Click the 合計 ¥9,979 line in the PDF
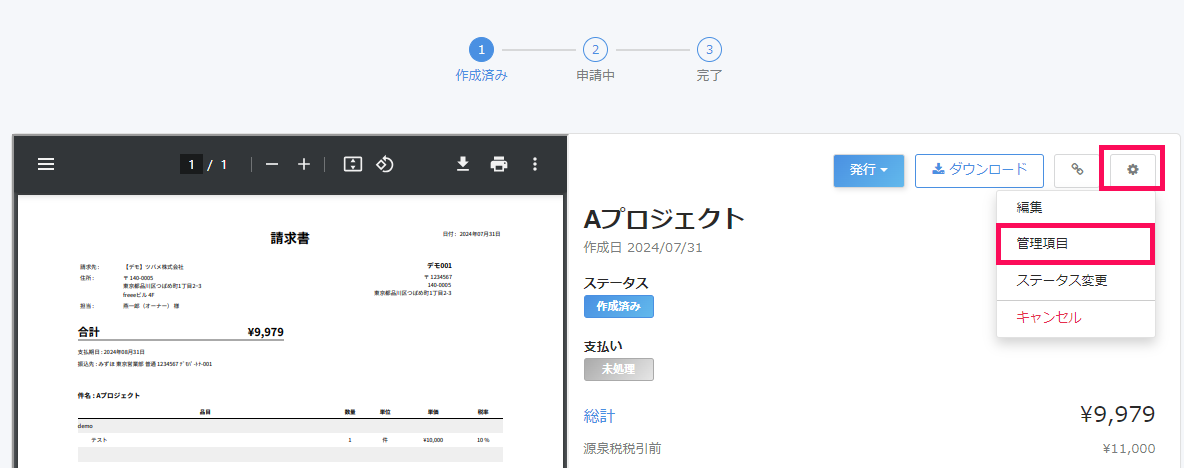 (x=180, y=331)
